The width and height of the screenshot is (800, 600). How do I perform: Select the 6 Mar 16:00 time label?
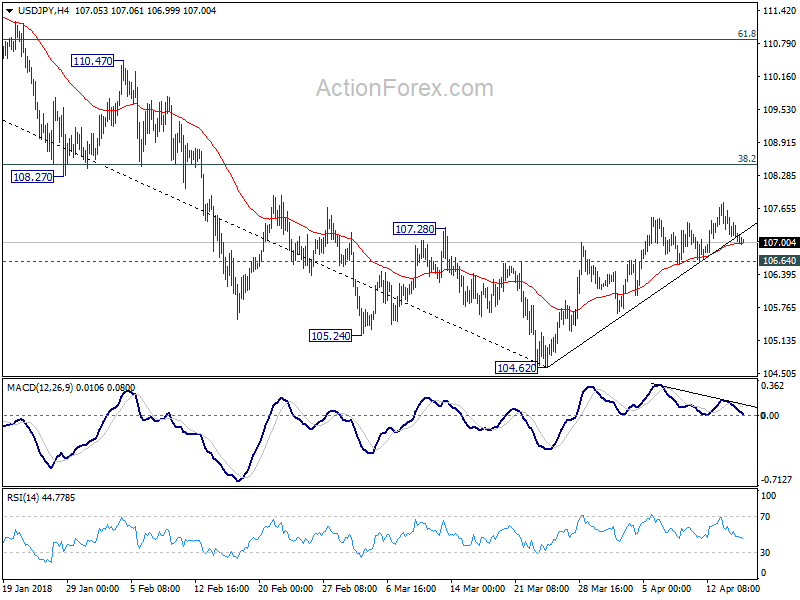pyautogui.click(x=411, y=588)
